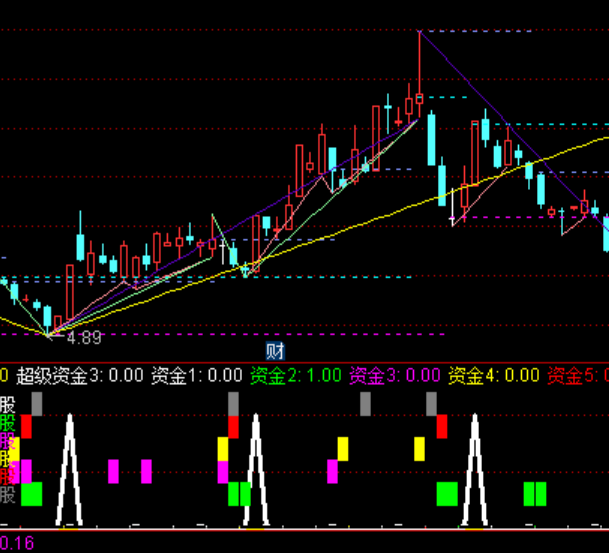Click the first white triangle spike on the left
Image resolution: width=609 pixels, height=553 pixels.
[70, 470]
